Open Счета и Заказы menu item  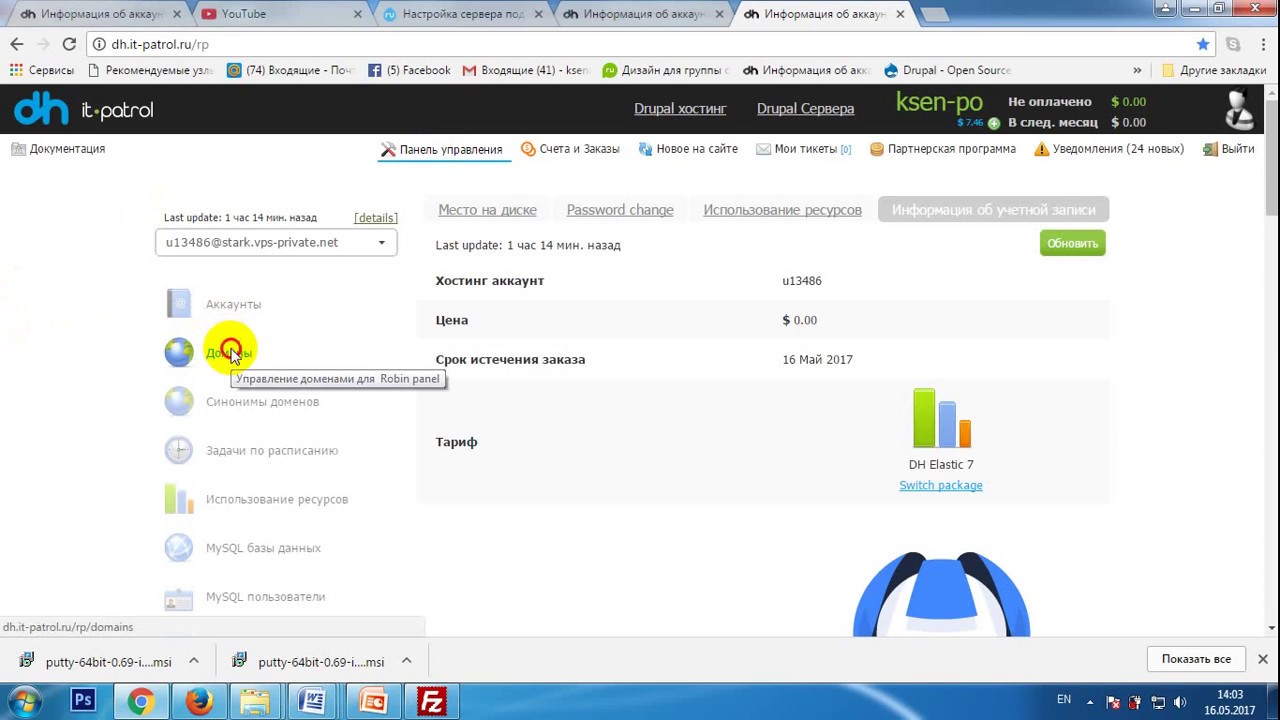570,149
